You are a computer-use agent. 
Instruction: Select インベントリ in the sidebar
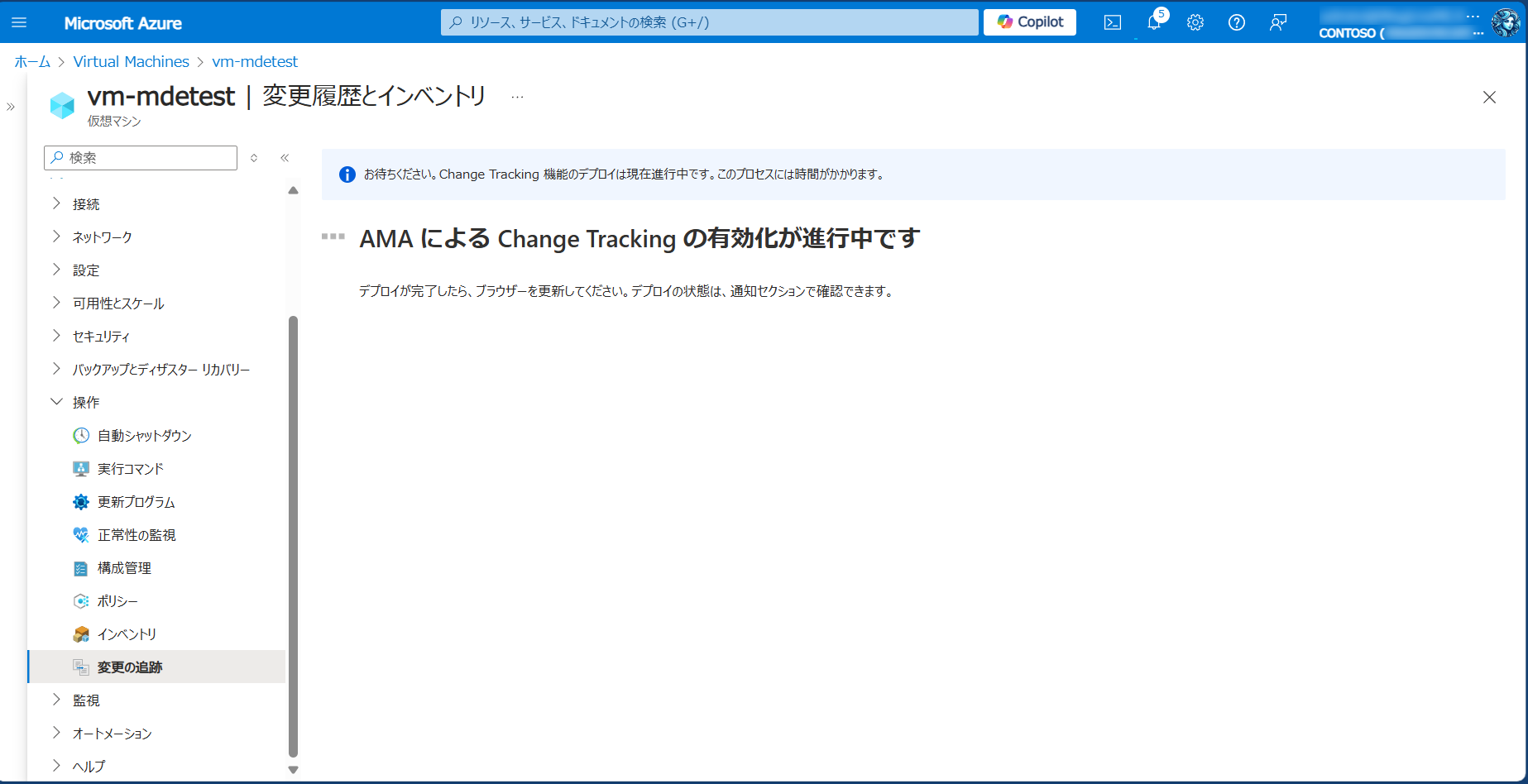click(127, 634)
